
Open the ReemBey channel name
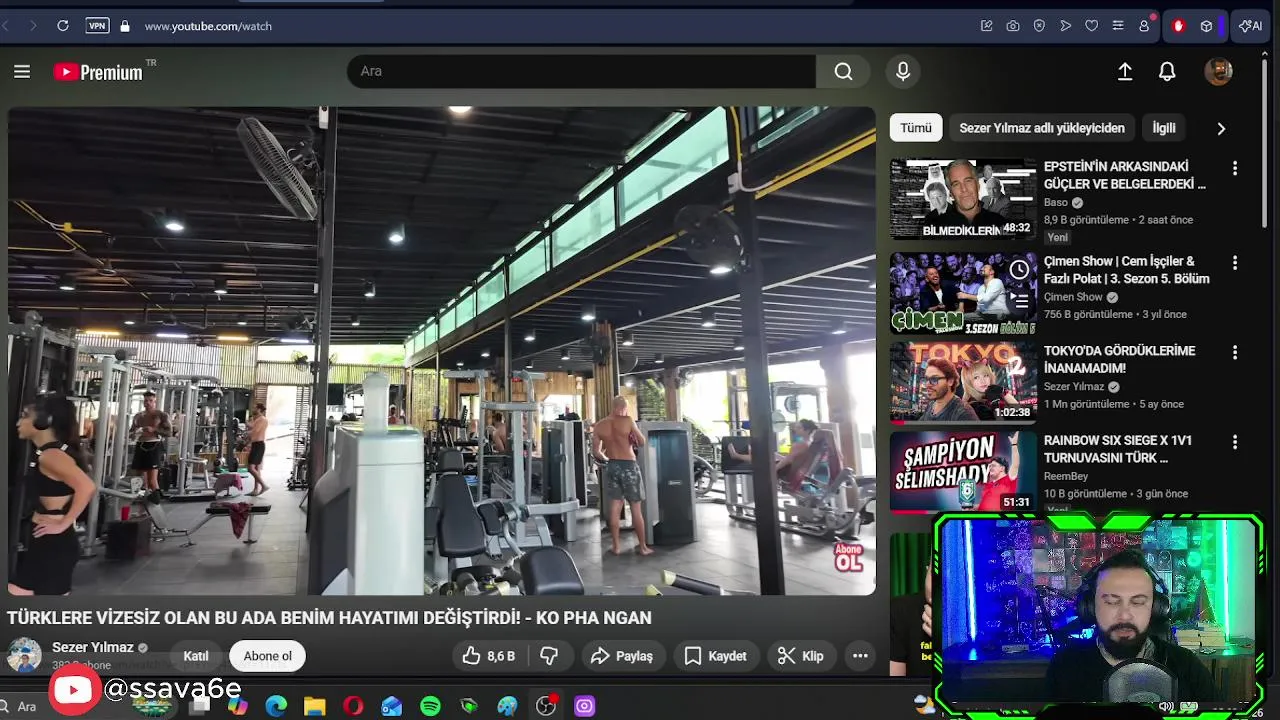(1066, 476)
